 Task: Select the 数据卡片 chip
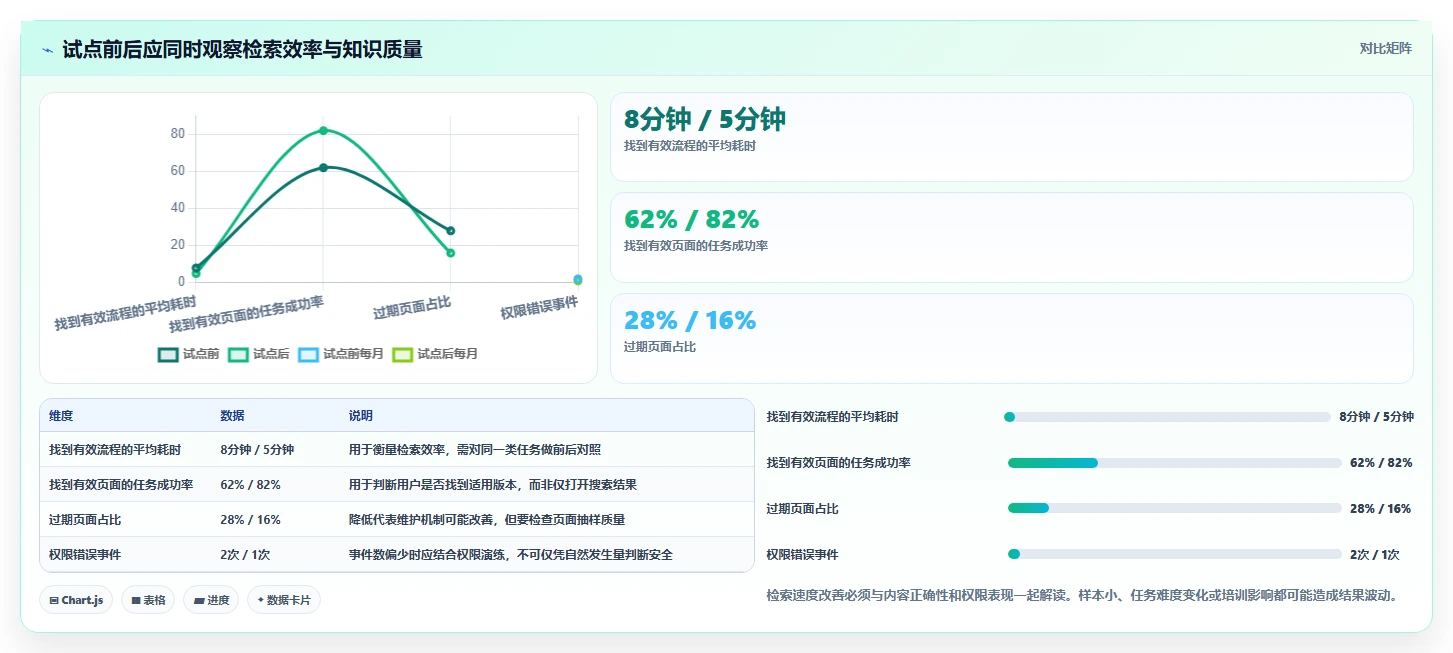point(284,600)
